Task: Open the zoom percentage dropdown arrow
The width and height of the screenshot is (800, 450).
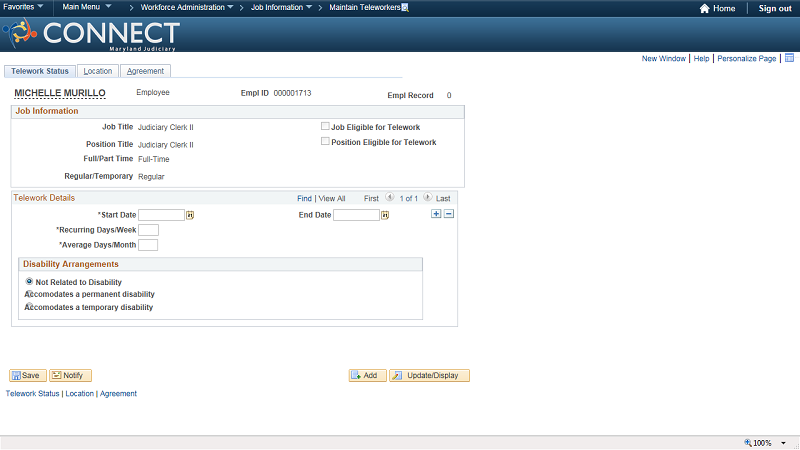Action: pos(783,443)
